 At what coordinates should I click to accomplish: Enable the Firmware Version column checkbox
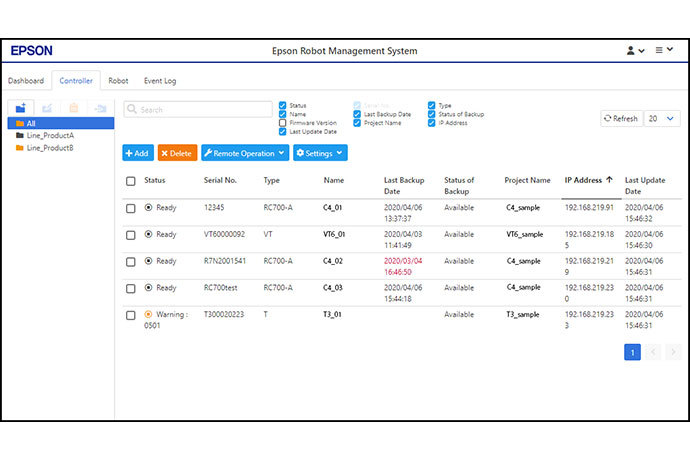click(x=283, y=123)
